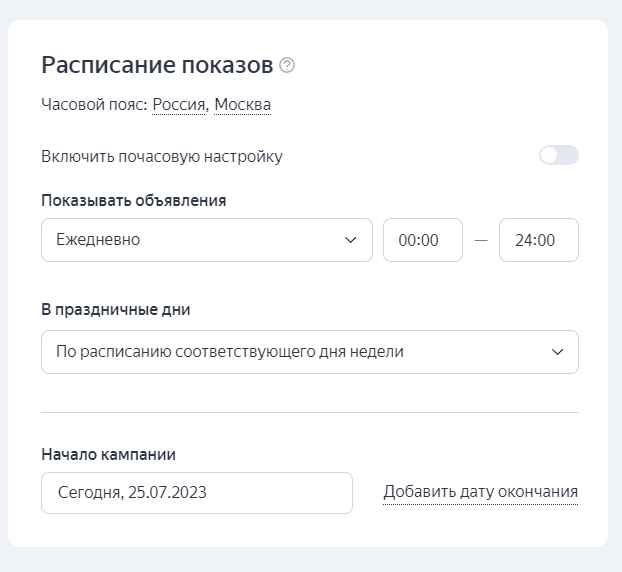Open the Сегодня, 25.07.2023 start date field
This screenshot has width=622, height=572.
click(x=197, y=493)
